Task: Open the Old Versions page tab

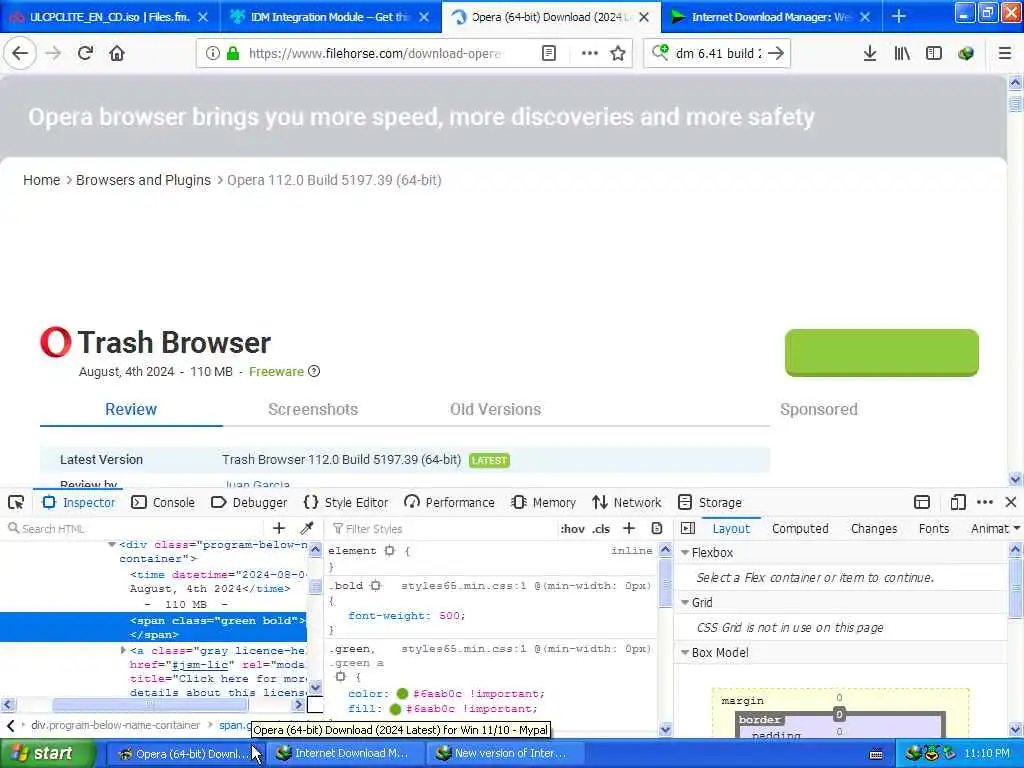Action: (x=495, y=409)
